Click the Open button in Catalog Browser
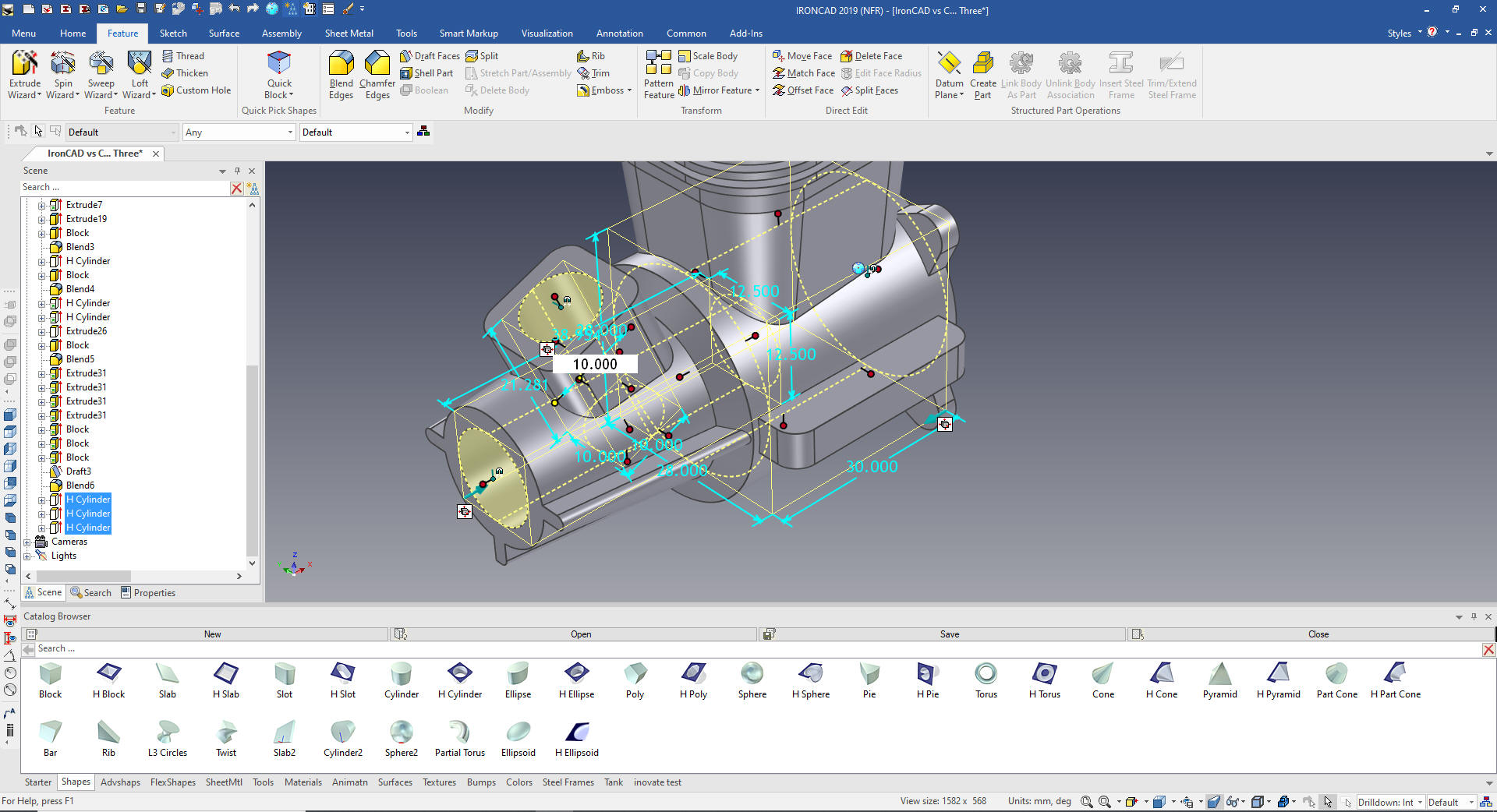This screenshot has height=812, width=1497. (580, 634)
